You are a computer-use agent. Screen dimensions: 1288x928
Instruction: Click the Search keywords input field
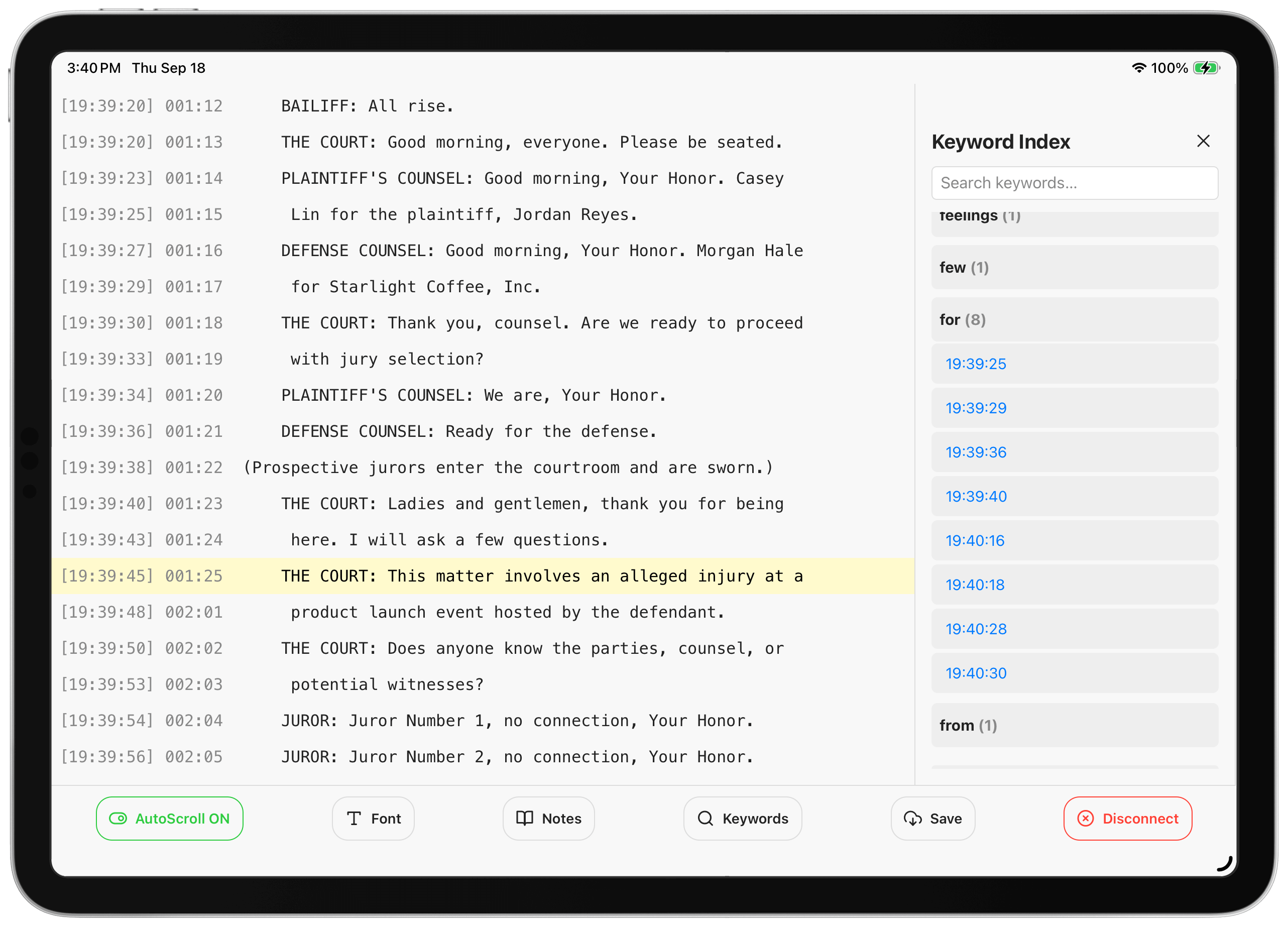[x=1074, y=183]
